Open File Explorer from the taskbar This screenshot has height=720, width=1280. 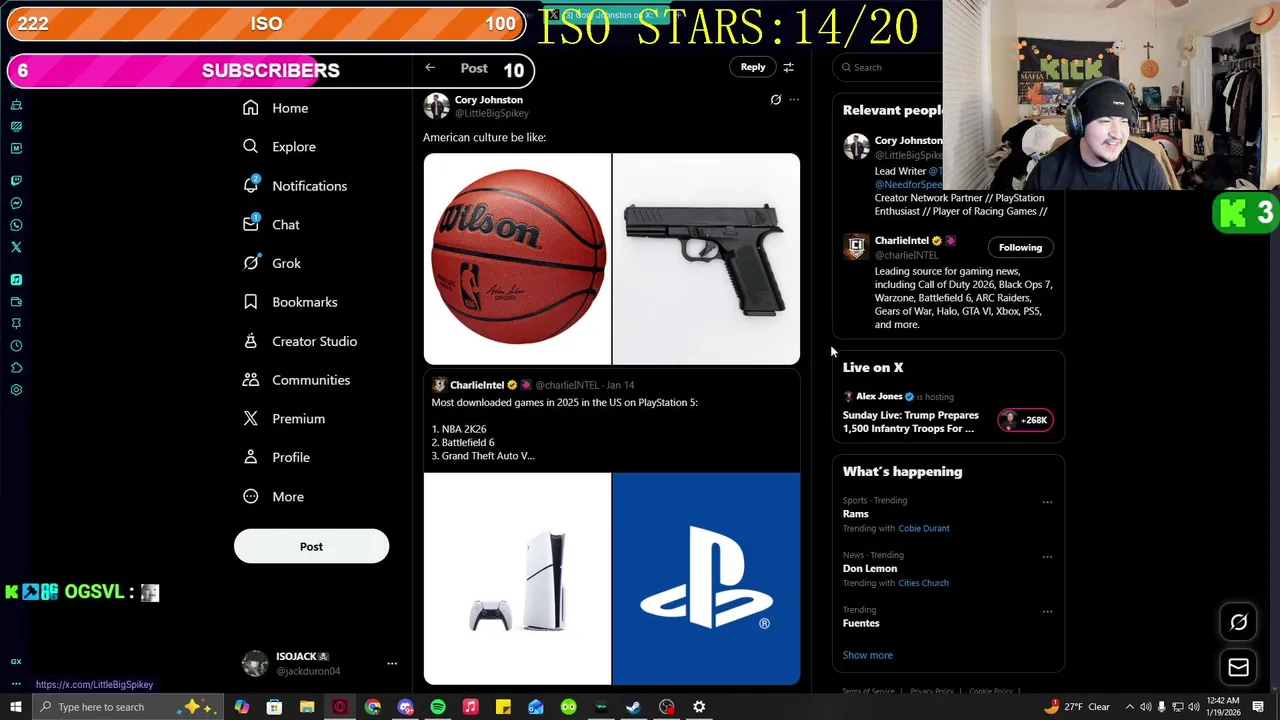click(x=307, y=707)
